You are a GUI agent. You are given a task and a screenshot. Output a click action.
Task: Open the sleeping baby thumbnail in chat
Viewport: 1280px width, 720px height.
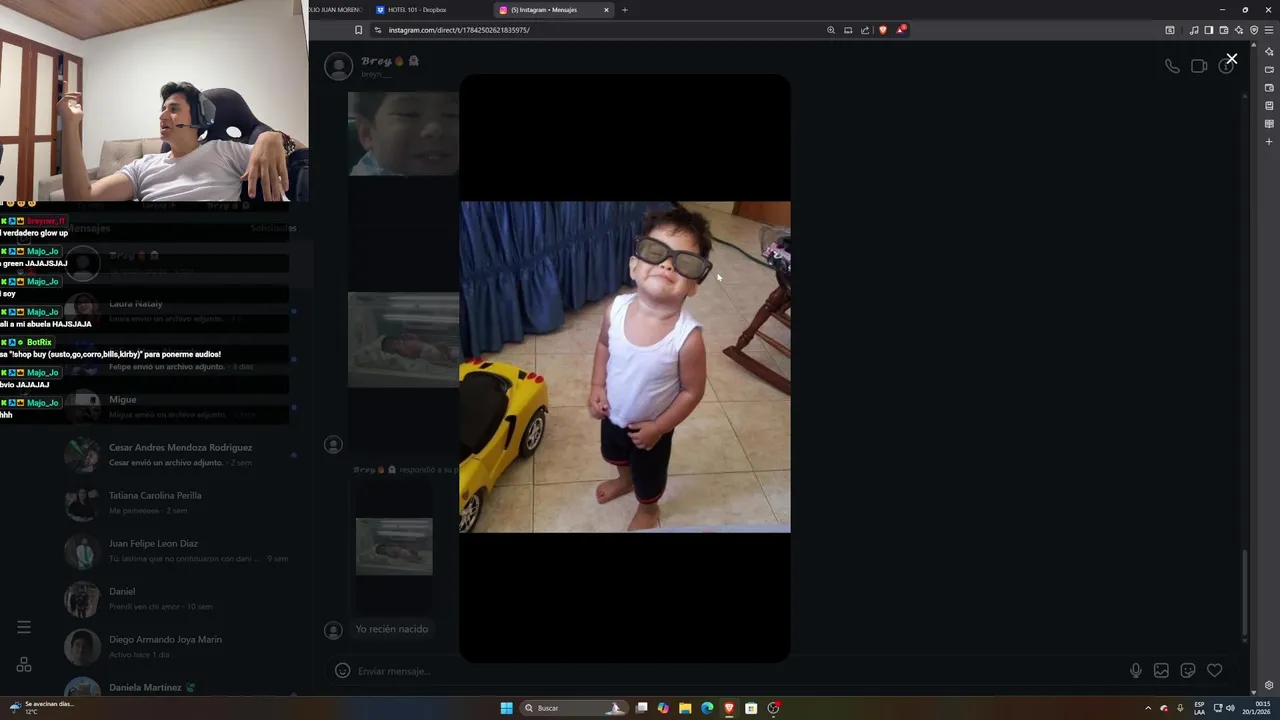(403, 340)
